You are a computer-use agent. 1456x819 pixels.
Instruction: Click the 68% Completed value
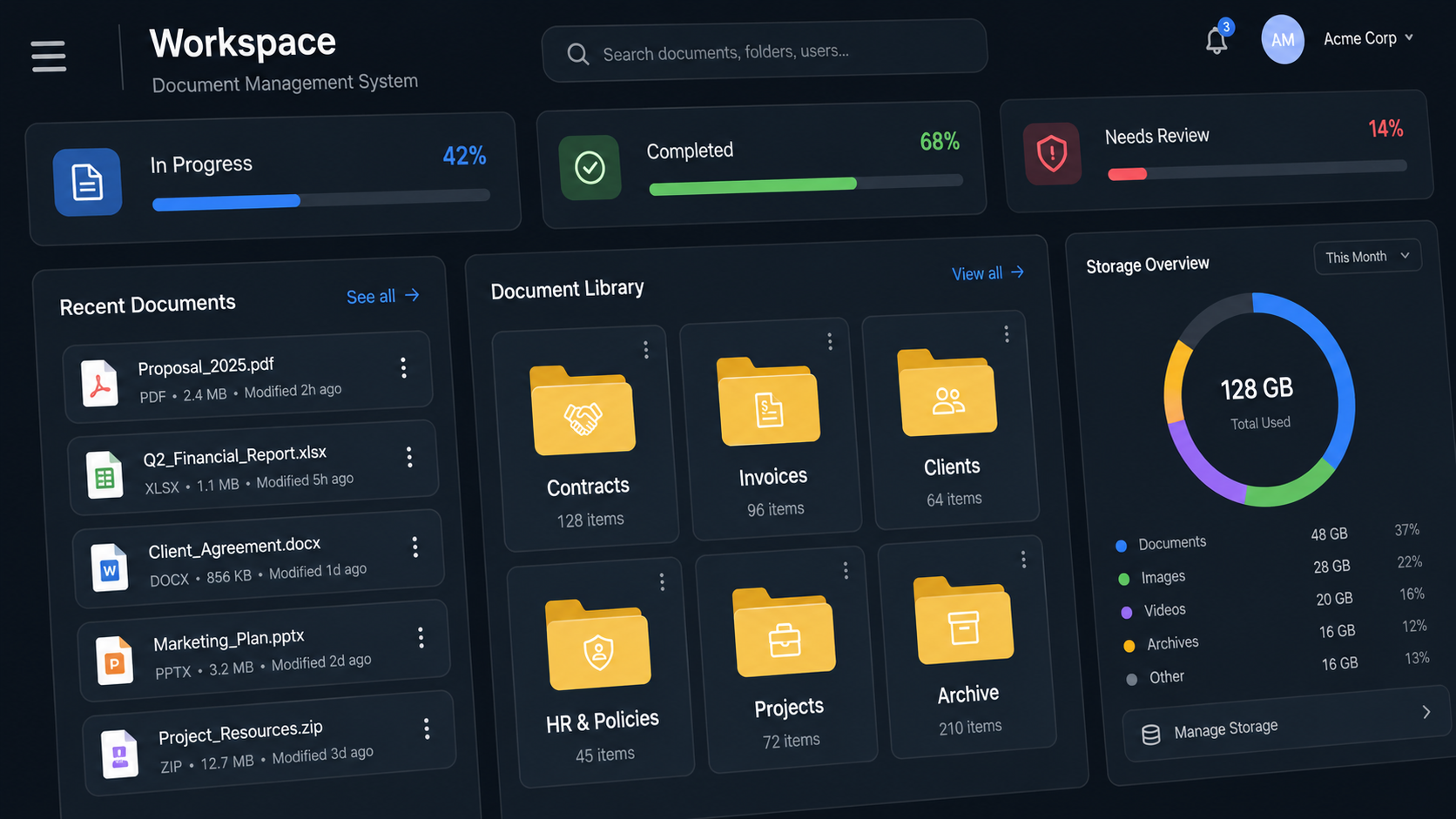tap(940, 141)
